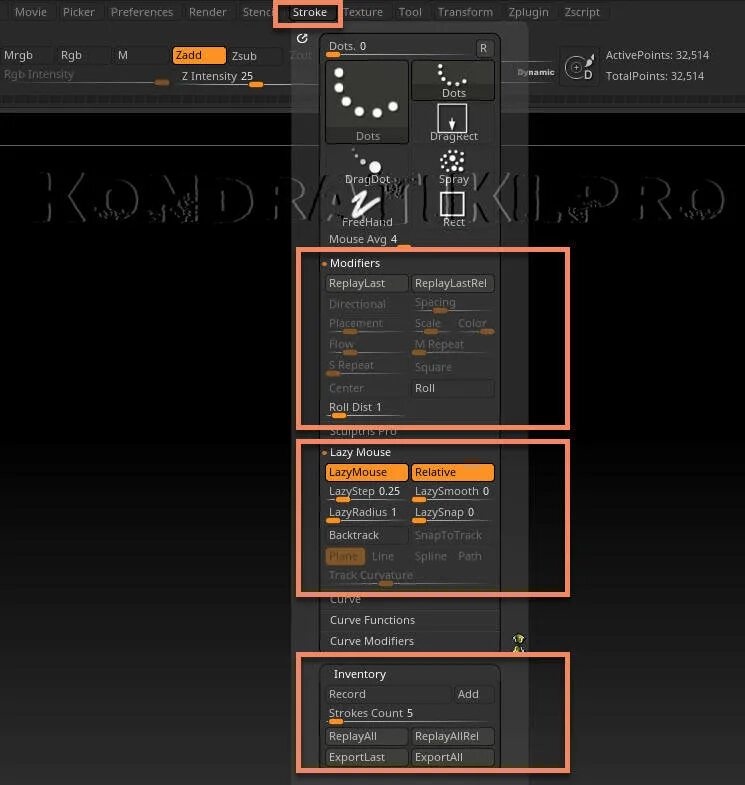This screenshot has width=745, height=785.
Task: Open the Preferences menu
Action: point(142,12)
